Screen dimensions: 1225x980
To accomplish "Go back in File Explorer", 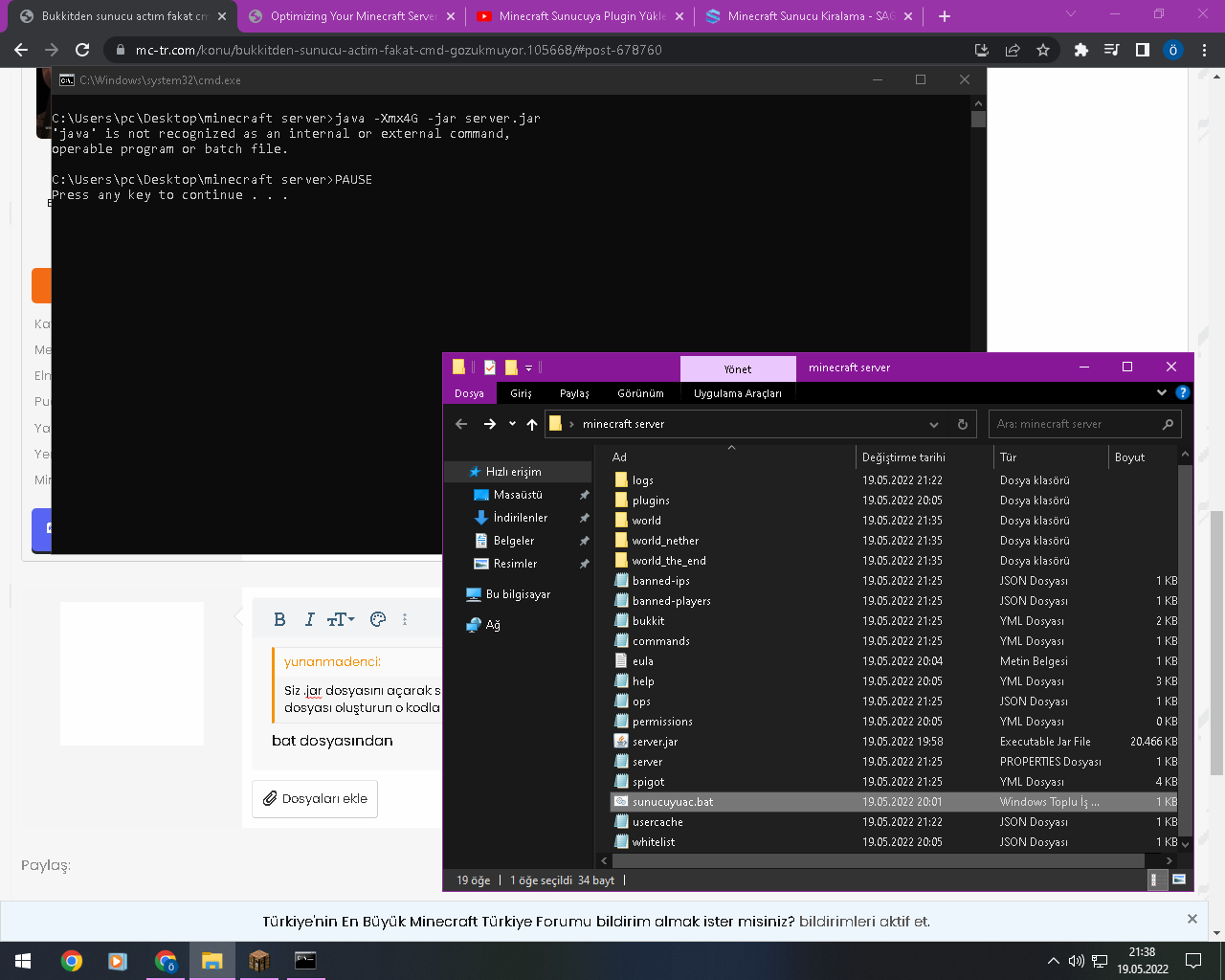I will coord(461,424).
